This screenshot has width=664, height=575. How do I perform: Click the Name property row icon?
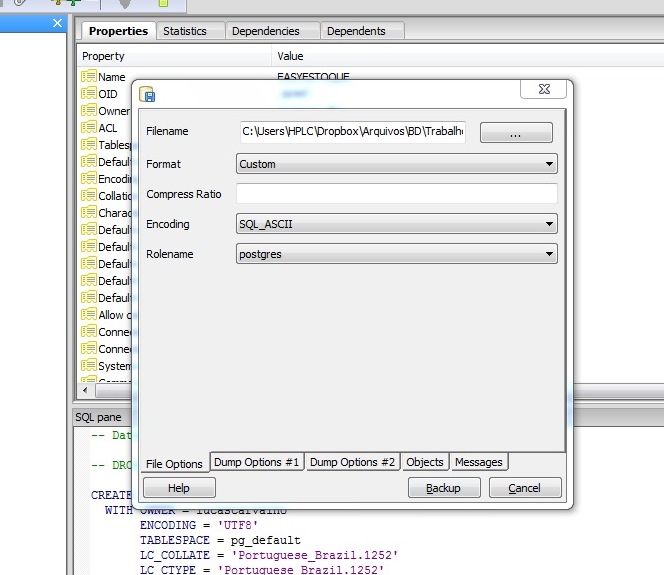click(x=88, y=77)
